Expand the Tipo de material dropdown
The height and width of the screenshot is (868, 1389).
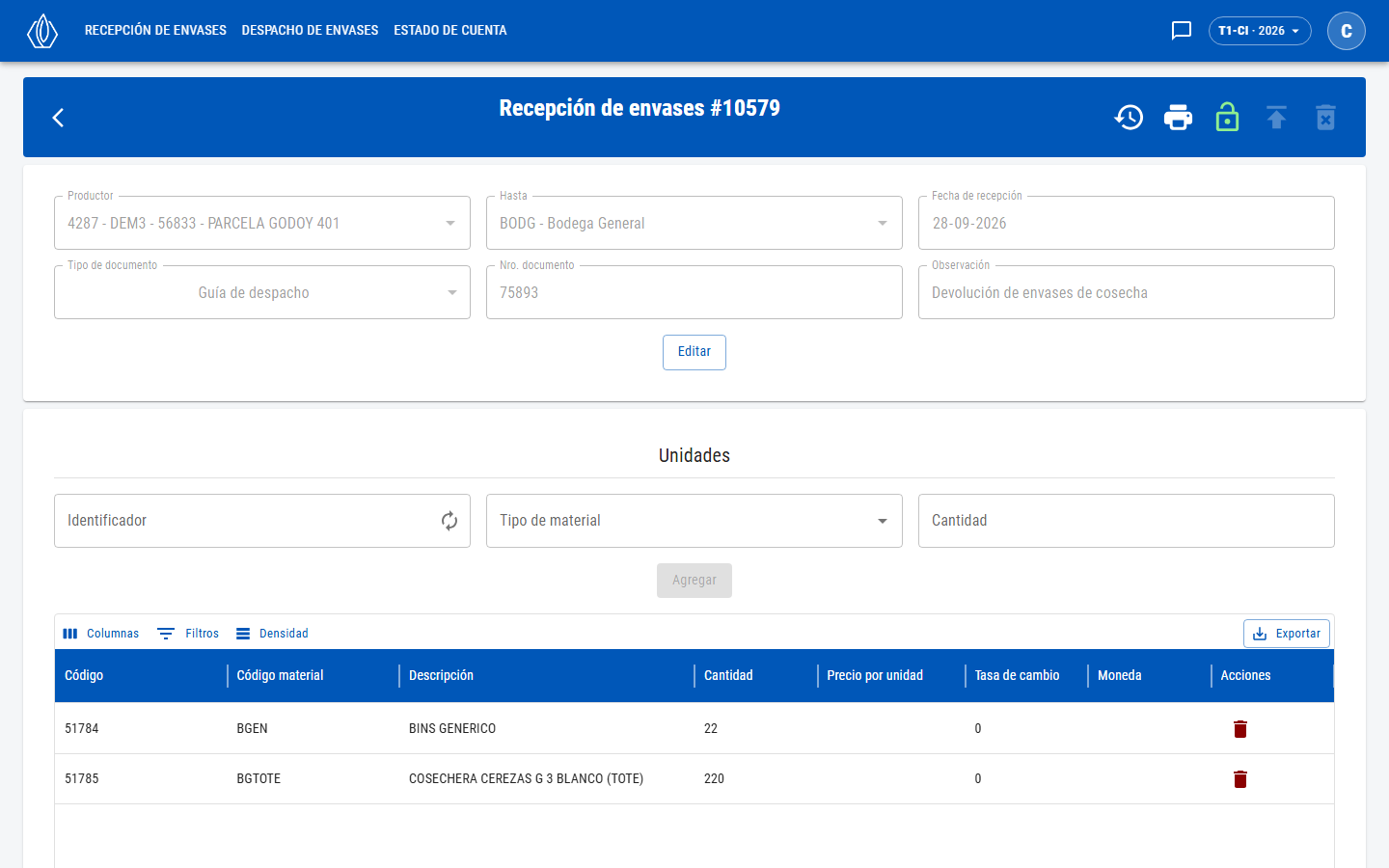[694, 521]
